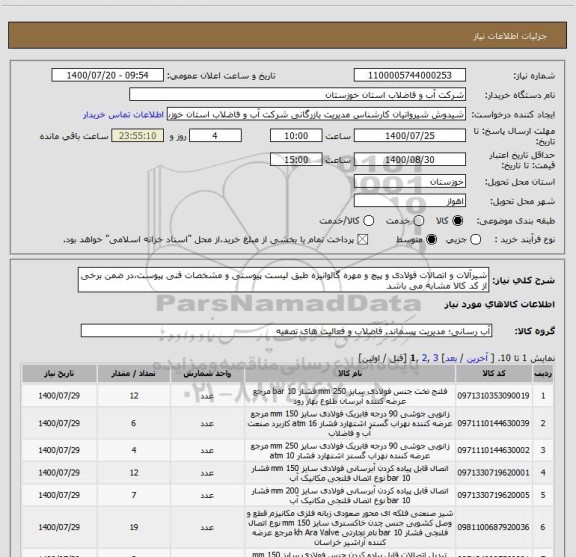
Task: Open اطلاعات تماس خریدار link
Action: click(123, 115)
